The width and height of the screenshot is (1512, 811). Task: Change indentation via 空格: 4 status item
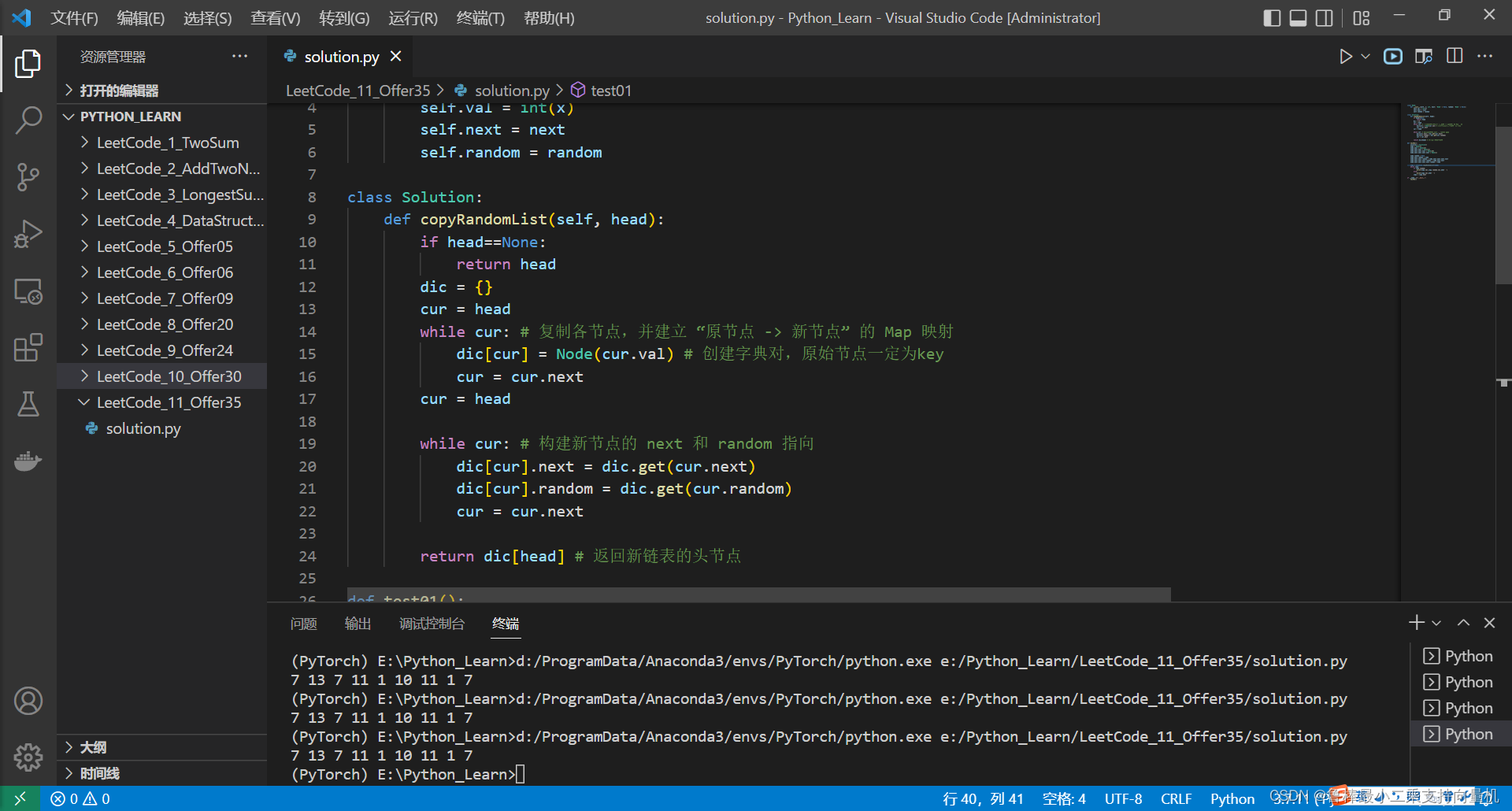pos(1064,798)
